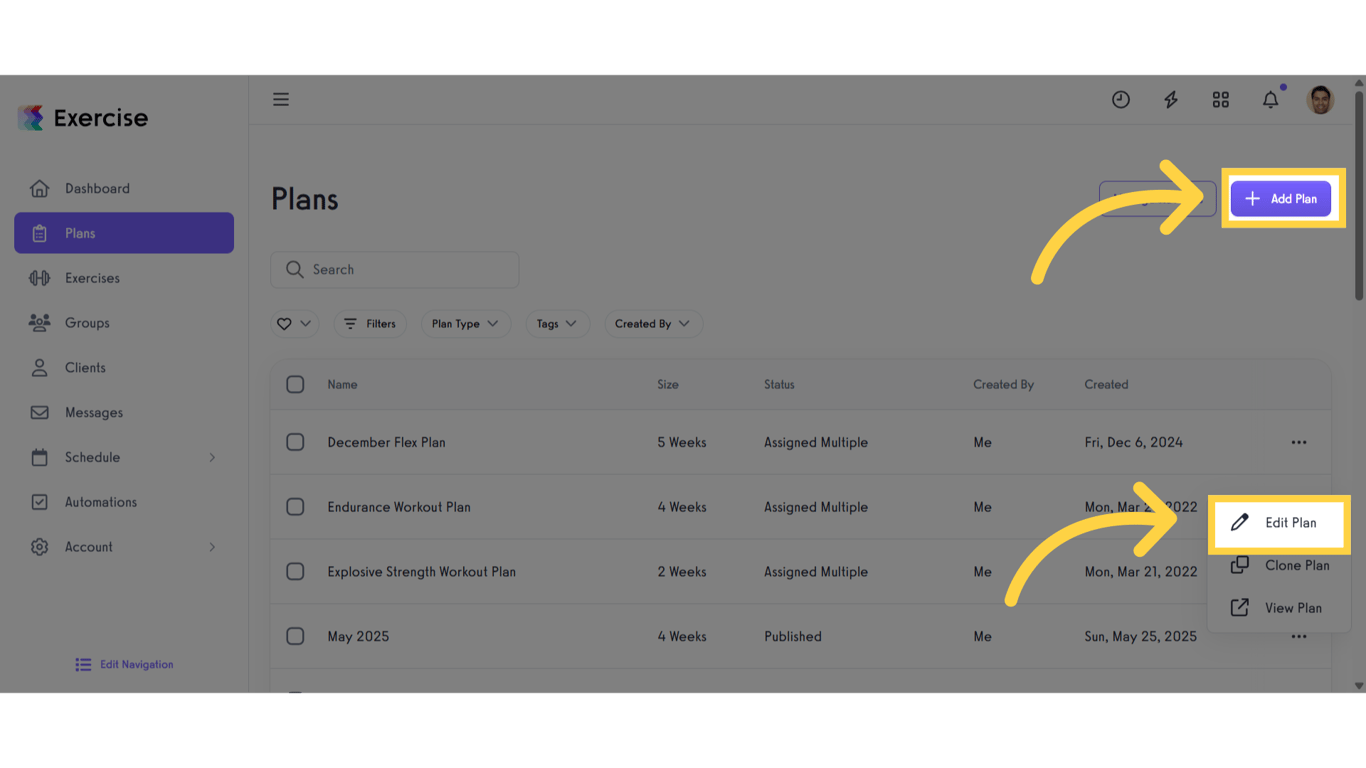The image size is (1366, 768).
Task: Expand the Created By filter
Action: 653,323
